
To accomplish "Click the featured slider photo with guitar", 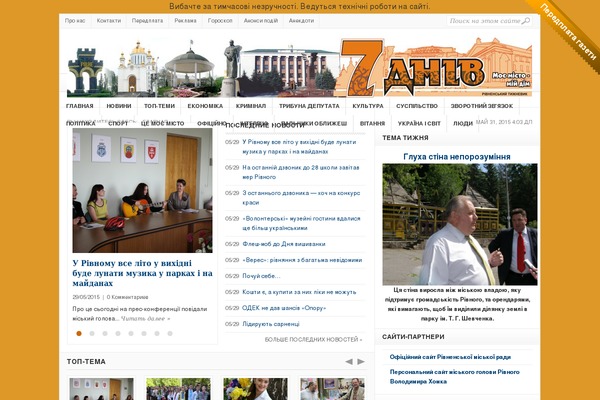I will 142,190.
